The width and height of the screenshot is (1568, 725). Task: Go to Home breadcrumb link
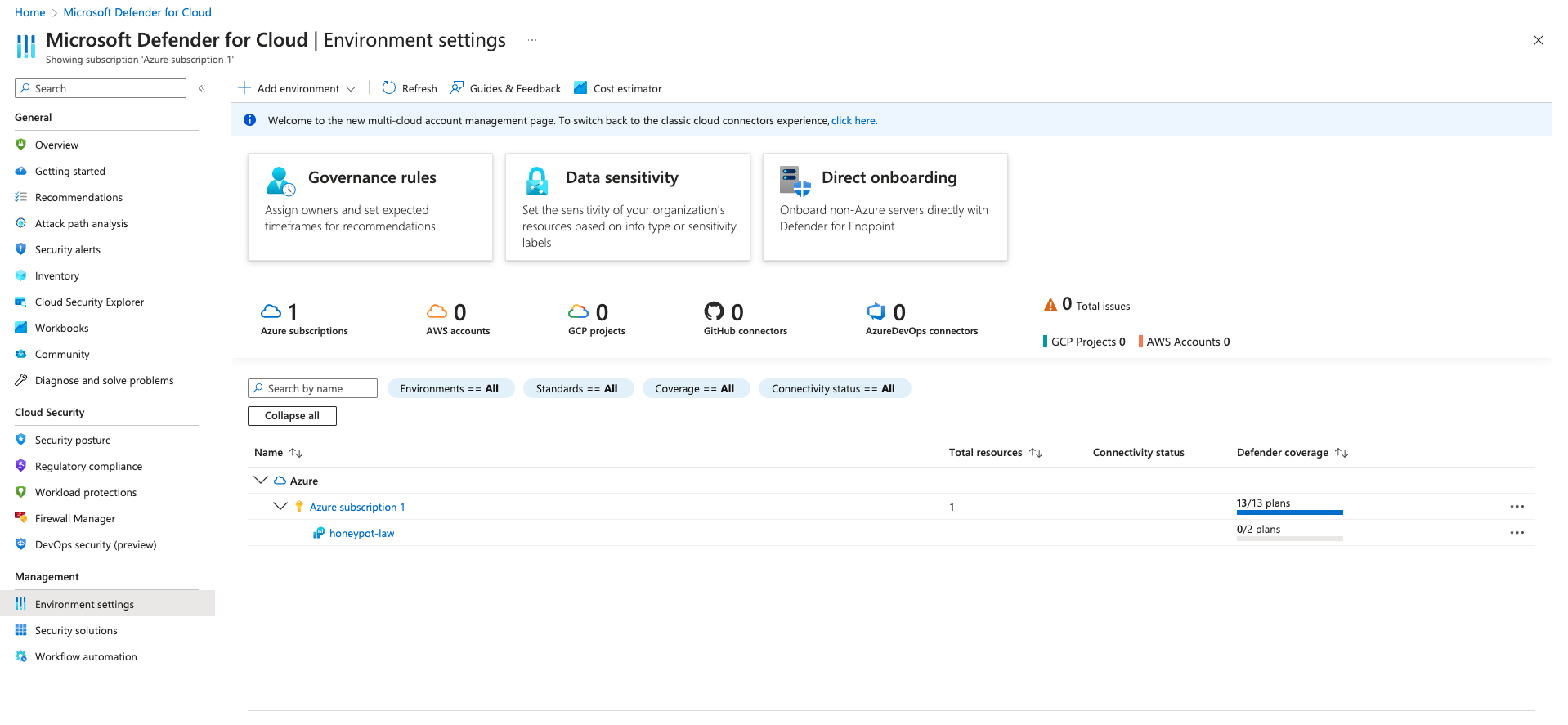pyautogui.click(x=30, y=12)
